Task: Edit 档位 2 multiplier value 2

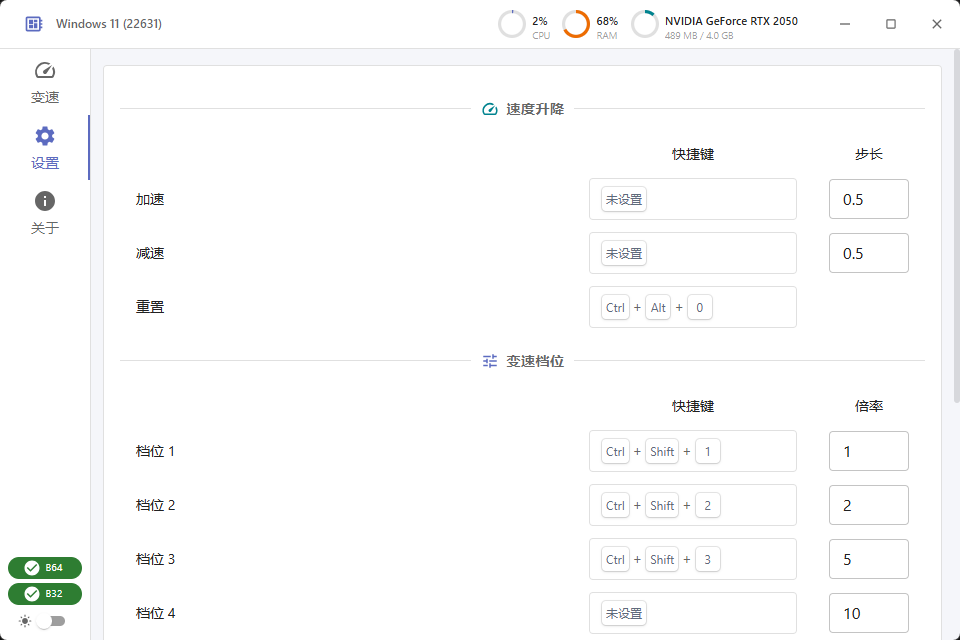Action: pyautogui.click(x=868, y=505)
